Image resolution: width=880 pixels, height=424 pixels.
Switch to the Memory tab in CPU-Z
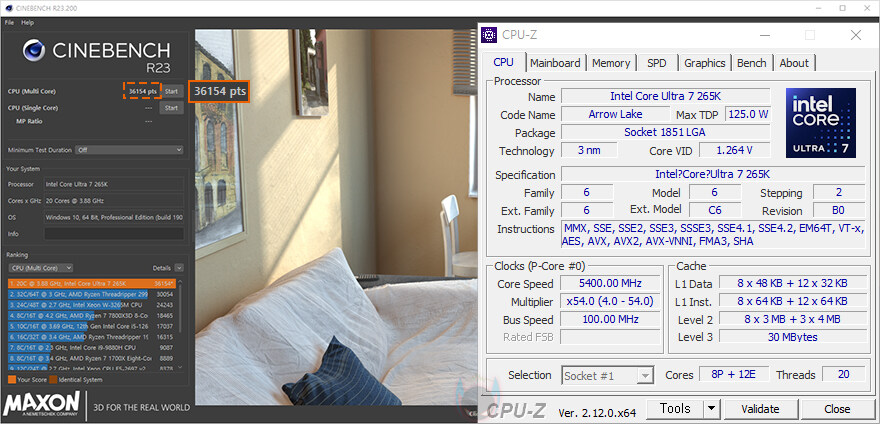pyautogui.click(x=611, y=63)
